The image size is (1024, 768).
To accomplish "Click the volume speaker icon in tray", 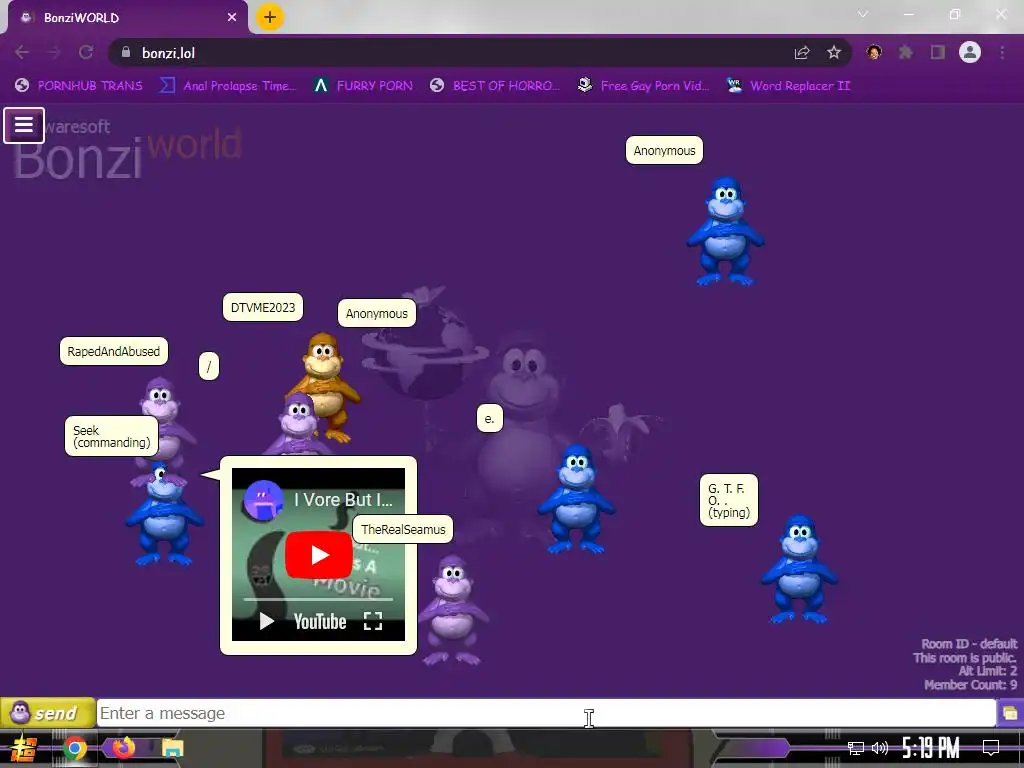I will click(x=880, y=748).
